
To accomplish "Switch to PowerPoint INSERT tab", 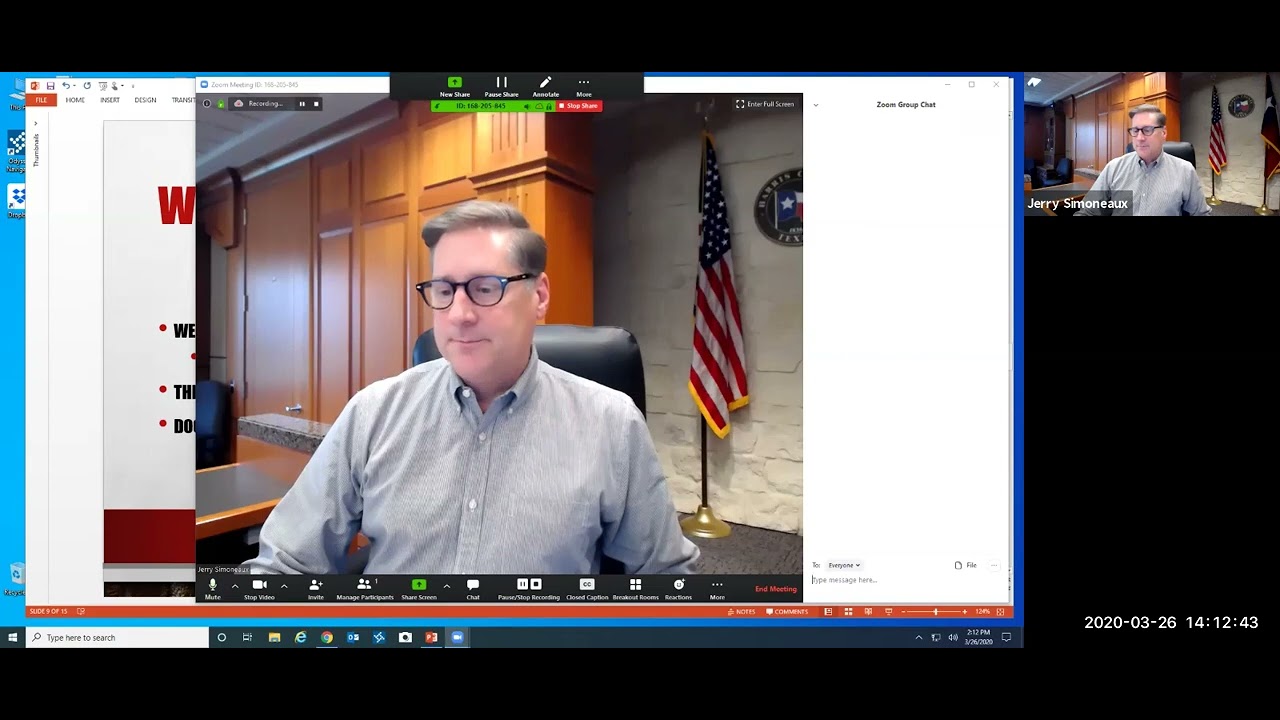I will (110, 100).
